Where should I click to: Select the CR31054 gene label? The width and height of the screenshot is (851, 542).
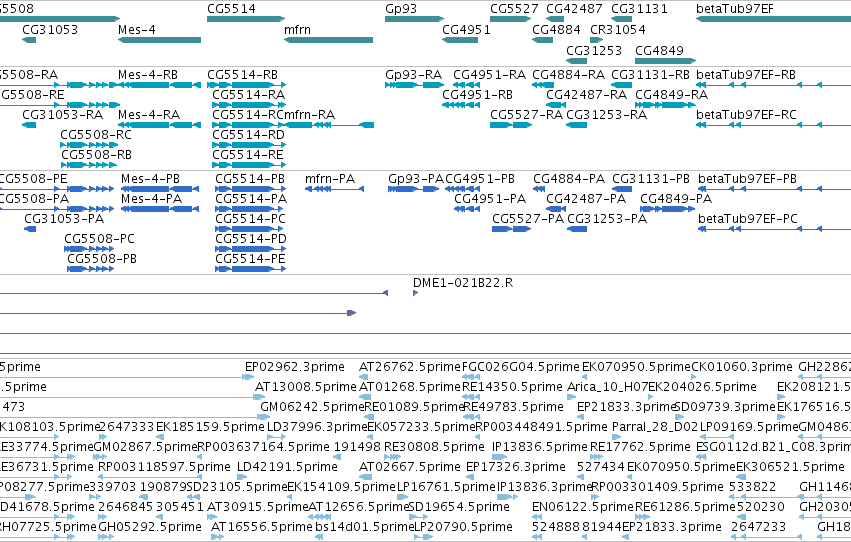pyautogui.click(x=618, y=29)
